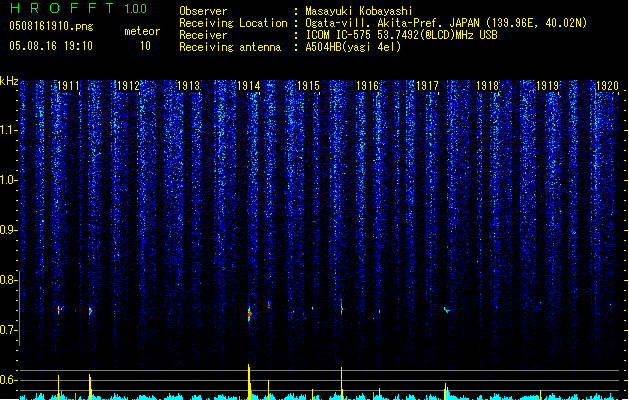Click the 1918 time marker
This screenshot has width=629, height=400.
487,86
